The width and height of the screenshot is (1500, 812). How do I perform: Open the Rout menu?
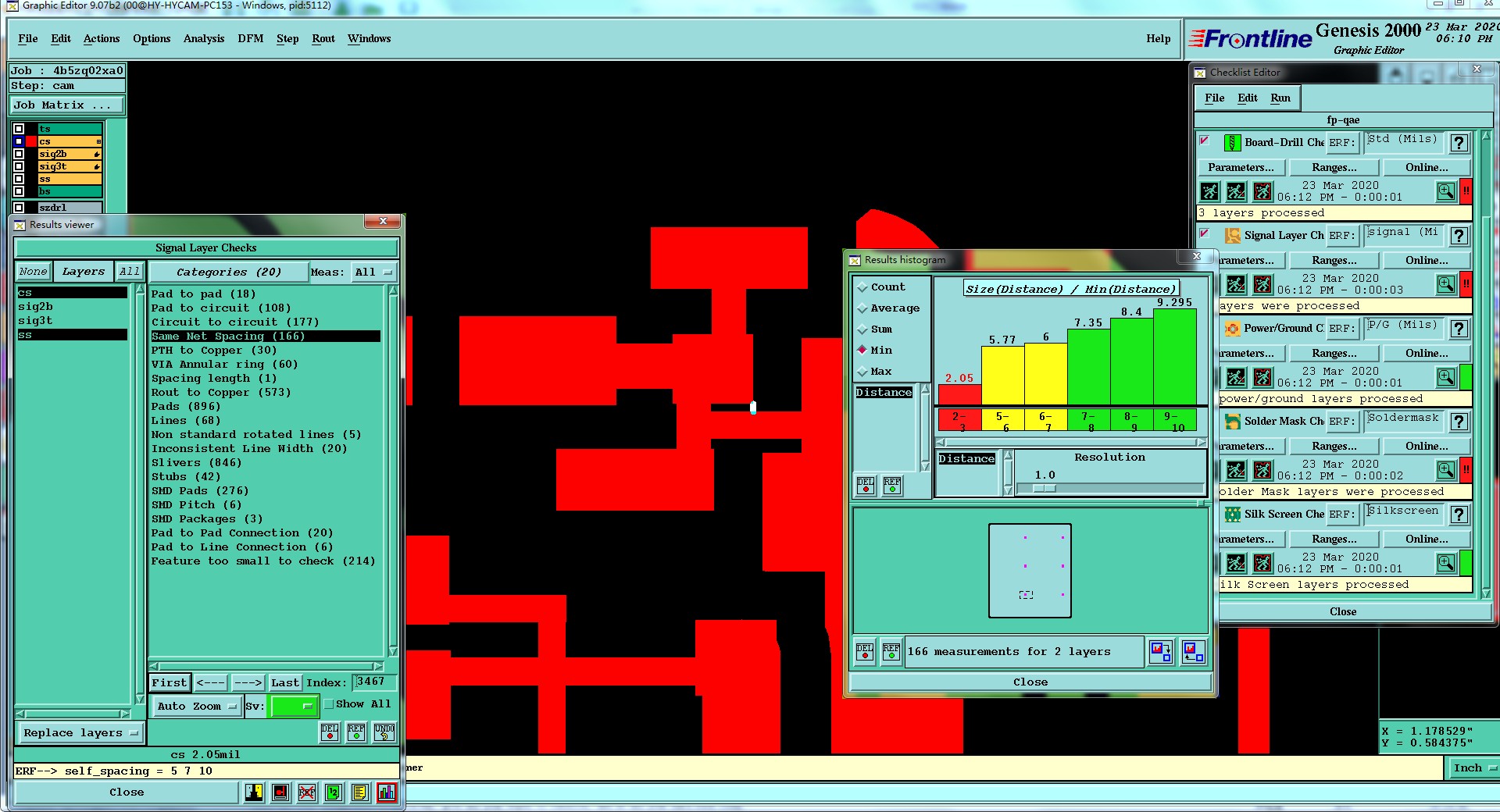pyautogui.click(x=323, y=39)
